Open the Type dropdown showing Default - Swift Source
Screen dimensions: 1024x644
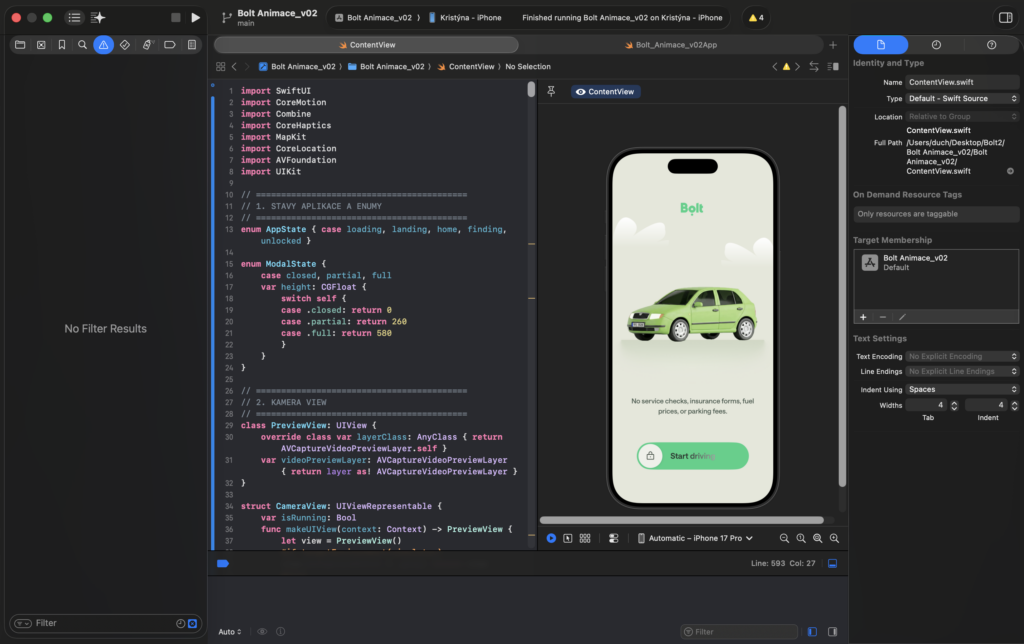[962, 99]
